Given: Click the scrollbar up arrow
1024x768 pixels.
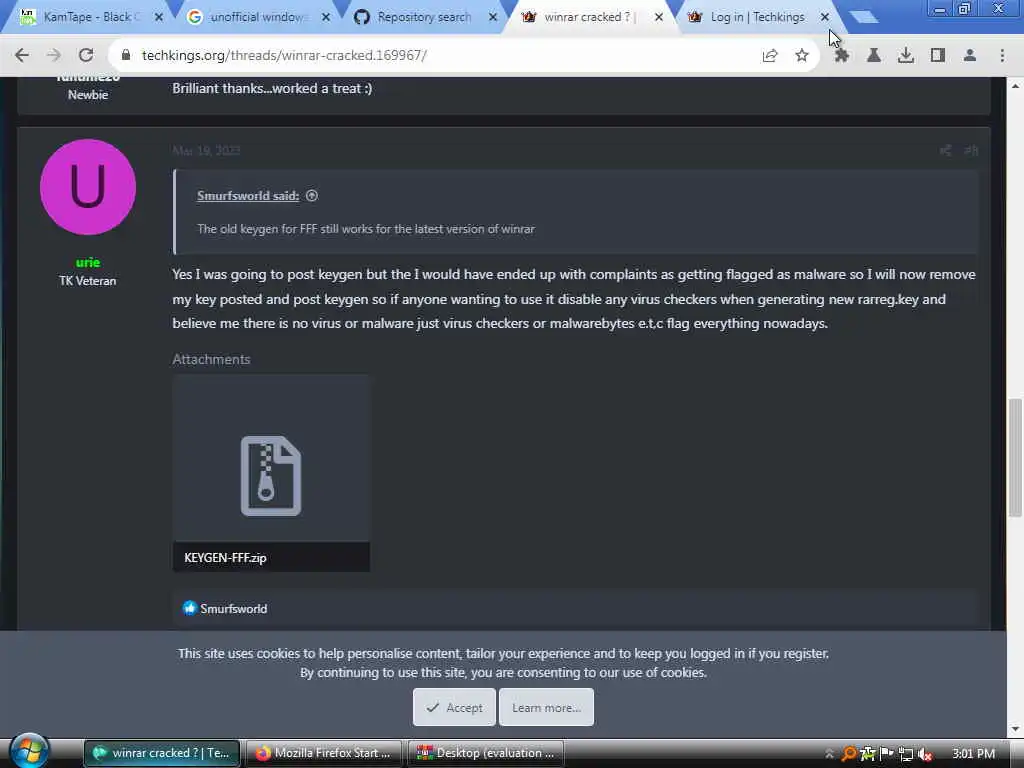Looking at the screenshot, I should [1015, 86].
